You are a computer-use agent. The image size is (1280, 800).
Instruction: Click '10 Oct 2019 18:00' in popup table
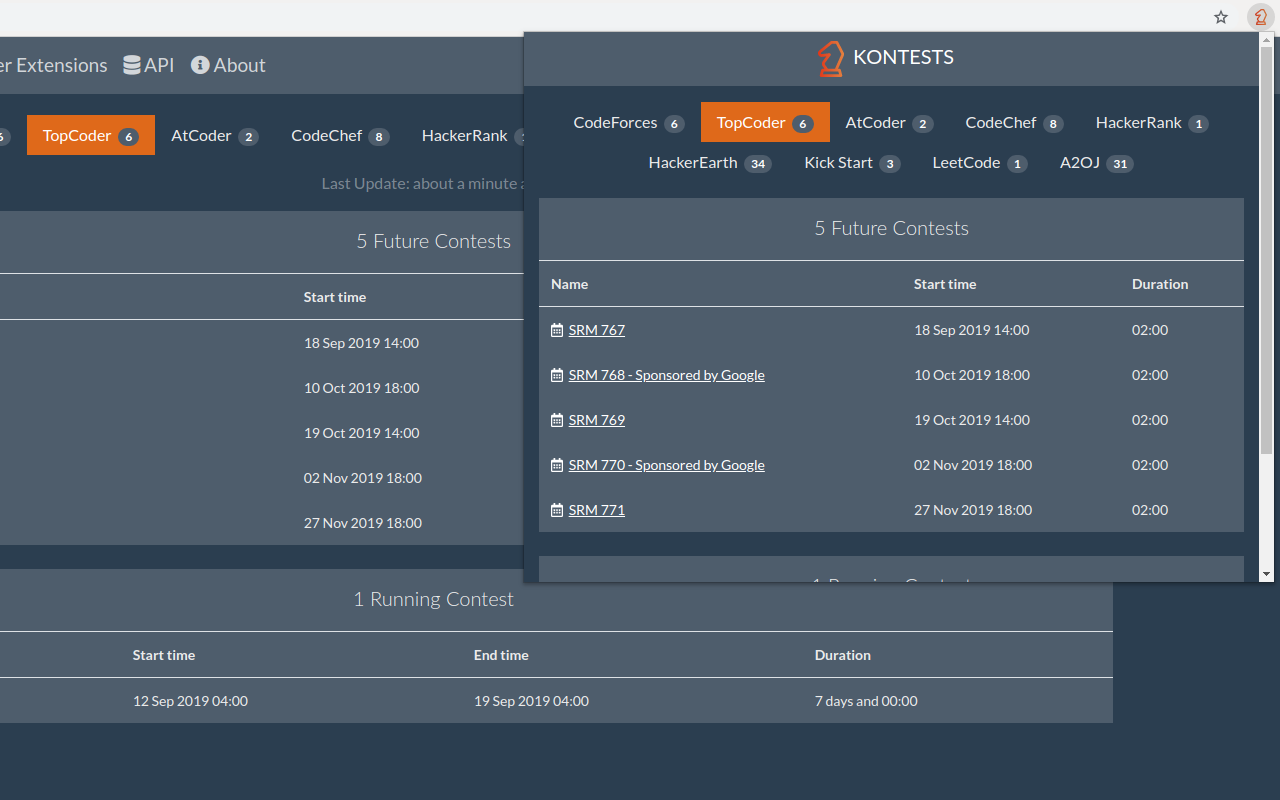[x=972, y=375]
